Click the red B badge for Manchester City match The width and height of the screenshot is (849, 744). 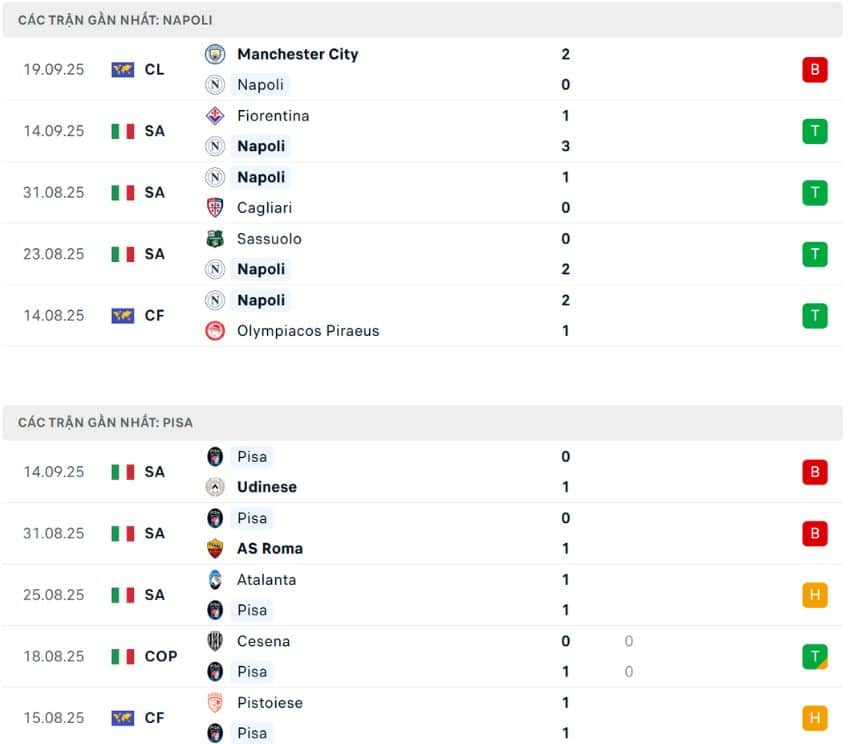[x=814, y=70]
